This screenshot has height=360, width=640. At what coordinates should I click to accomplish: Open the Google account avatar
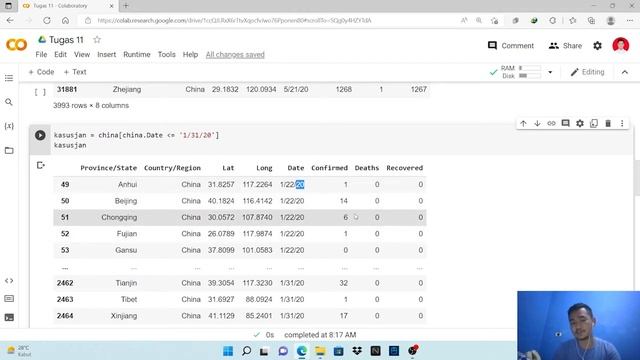(x=621, y=45)
